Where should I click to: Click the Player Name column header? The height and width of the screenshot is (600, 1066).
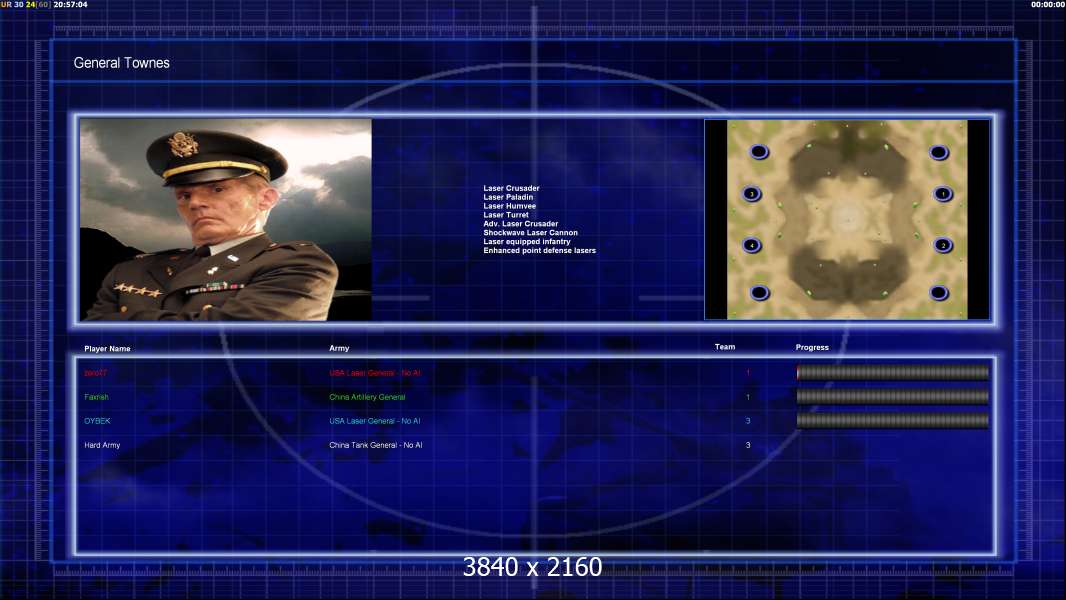tap(107, 349)
